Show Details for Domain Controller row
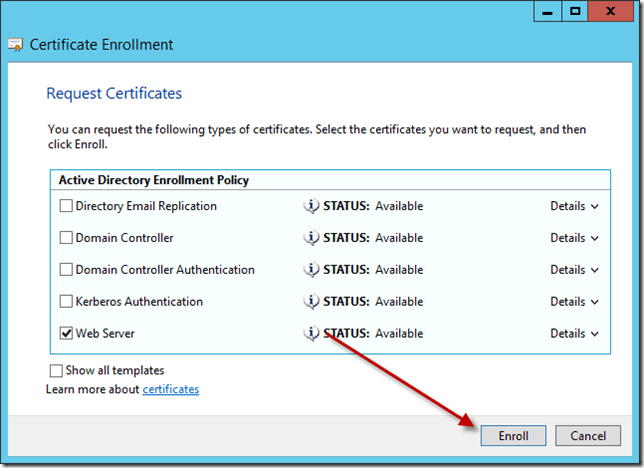 pyautogui.click(x=574, y=238)
